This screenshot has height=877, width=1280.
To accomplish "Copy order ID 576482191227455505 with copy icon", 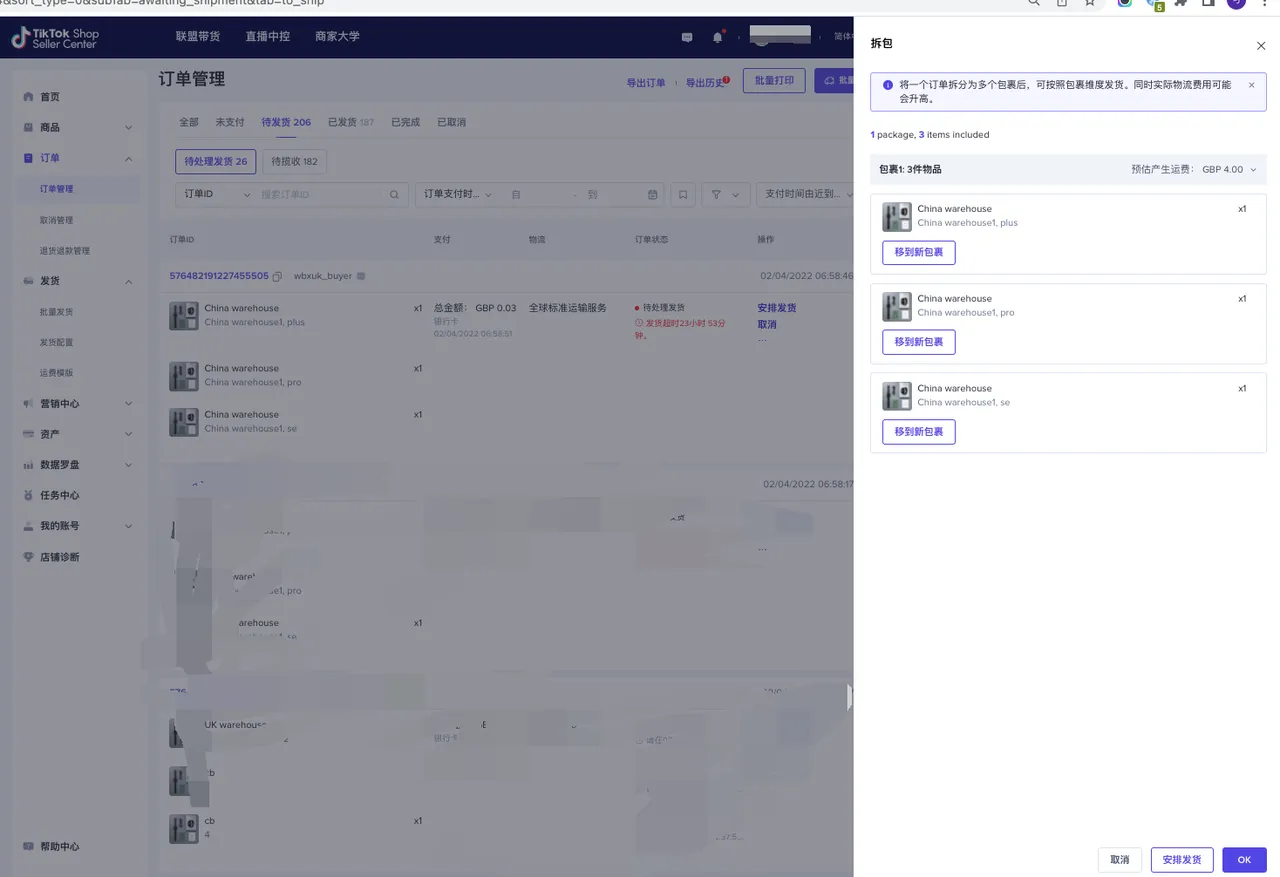I will pyautogui.click(x=277, y=276).
